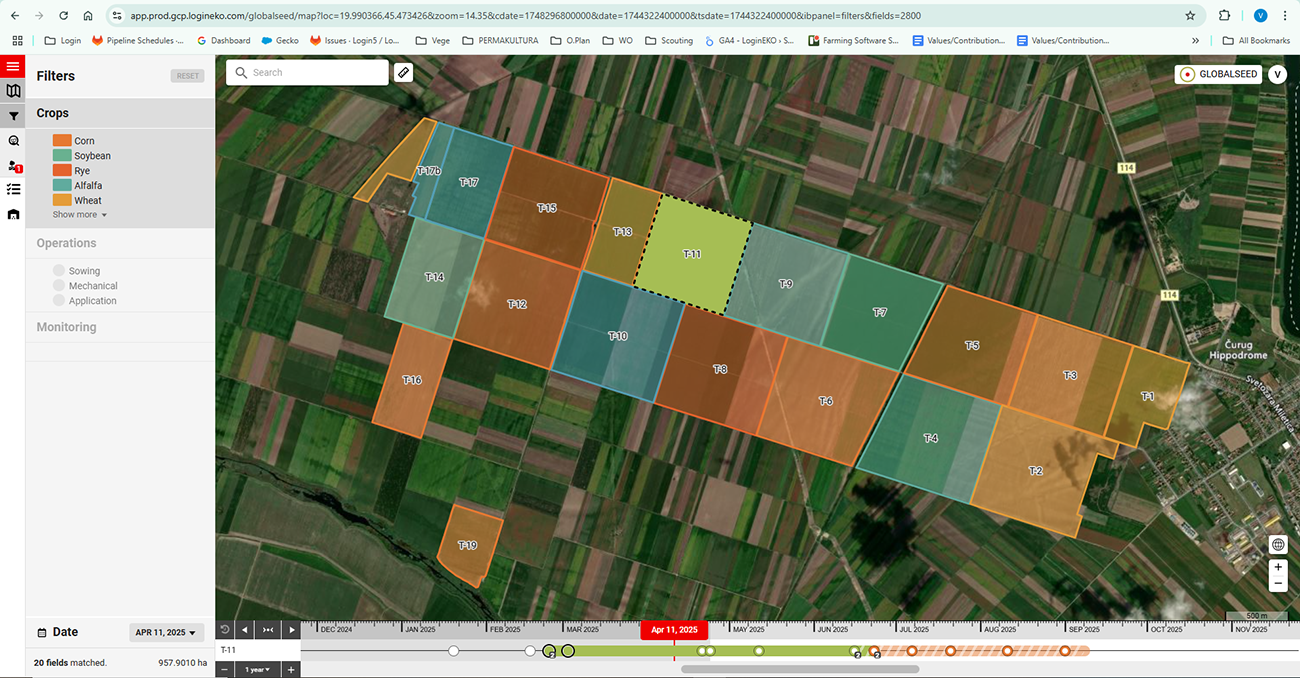Viewport: 1300px width, 678px height.
Task: Zoom out on the map
Action: [x=1278, y=583]
